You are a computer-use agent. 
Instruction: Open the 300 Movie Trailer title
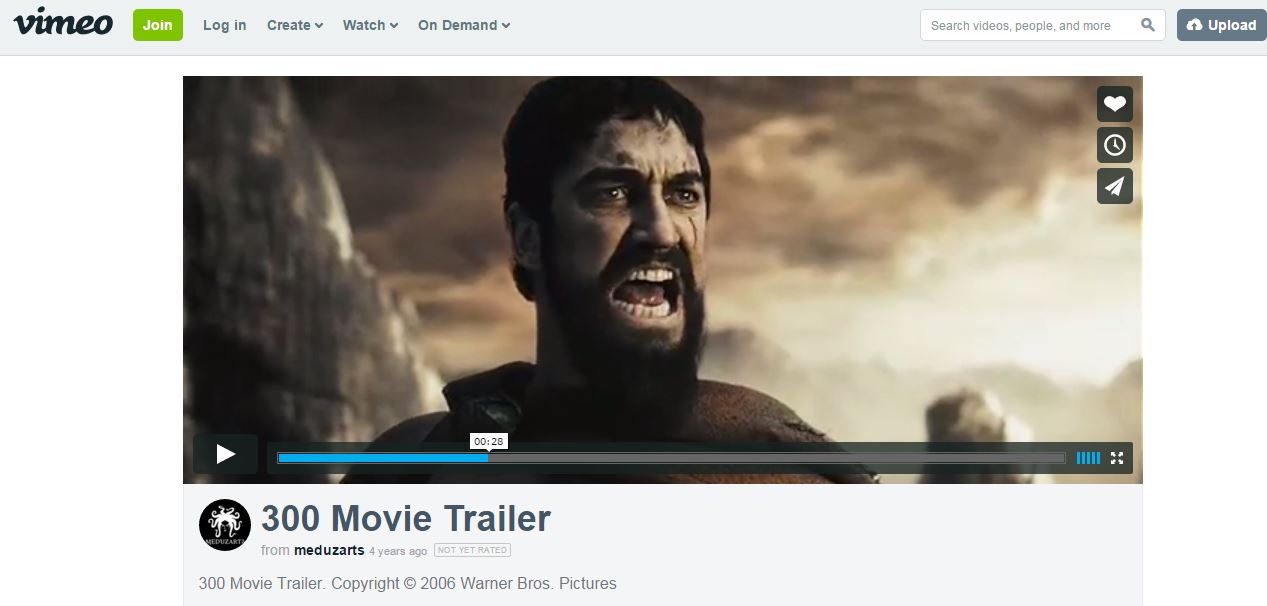click(x=406, y=518)
